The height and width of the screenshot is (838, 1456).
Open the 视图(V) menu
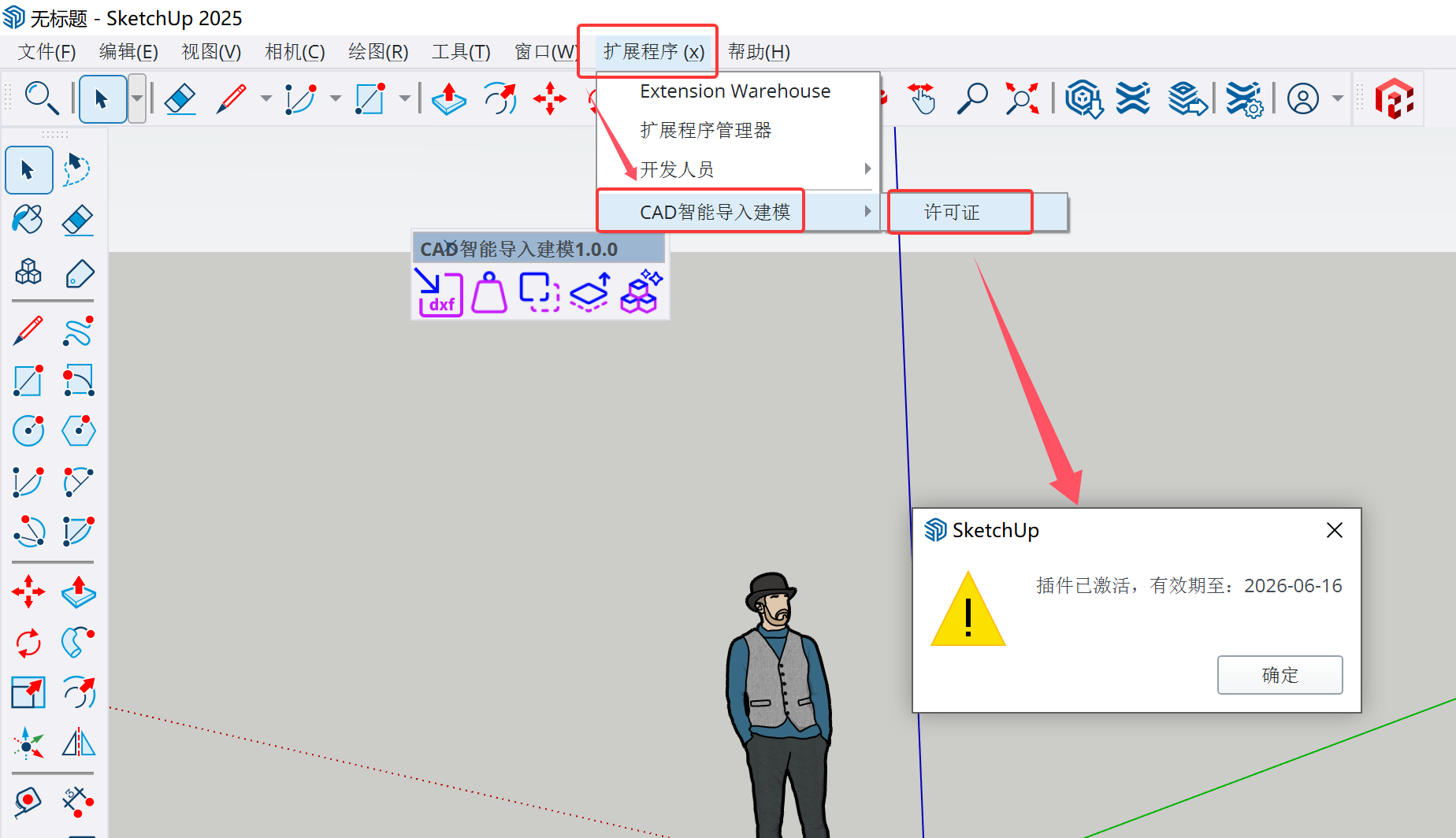pyautogui.click(x=211, y=52)
